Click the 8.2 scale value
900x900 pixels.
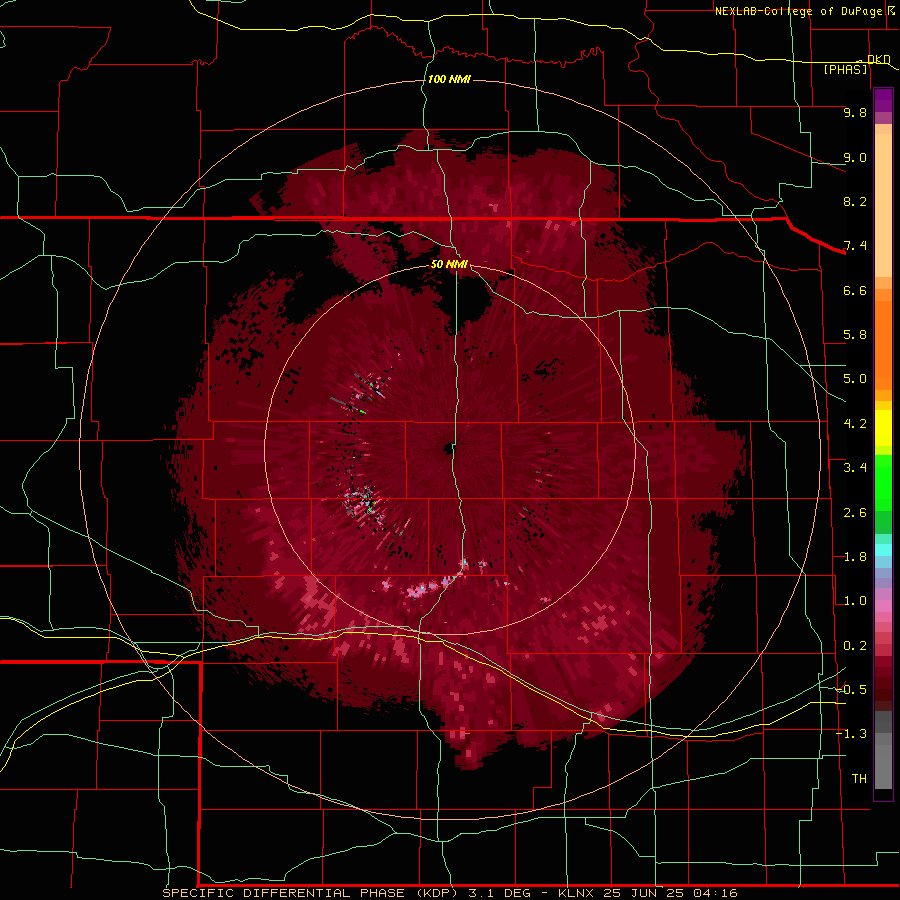[855, 201]
